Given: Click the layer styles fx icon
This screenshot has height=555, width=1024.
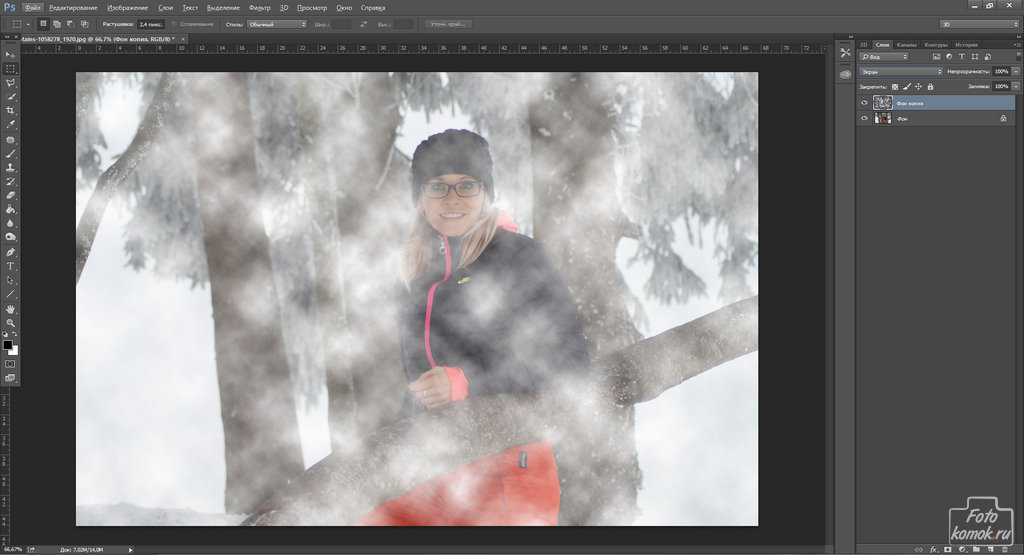Looking at the screenshot, I should point(934,550).
